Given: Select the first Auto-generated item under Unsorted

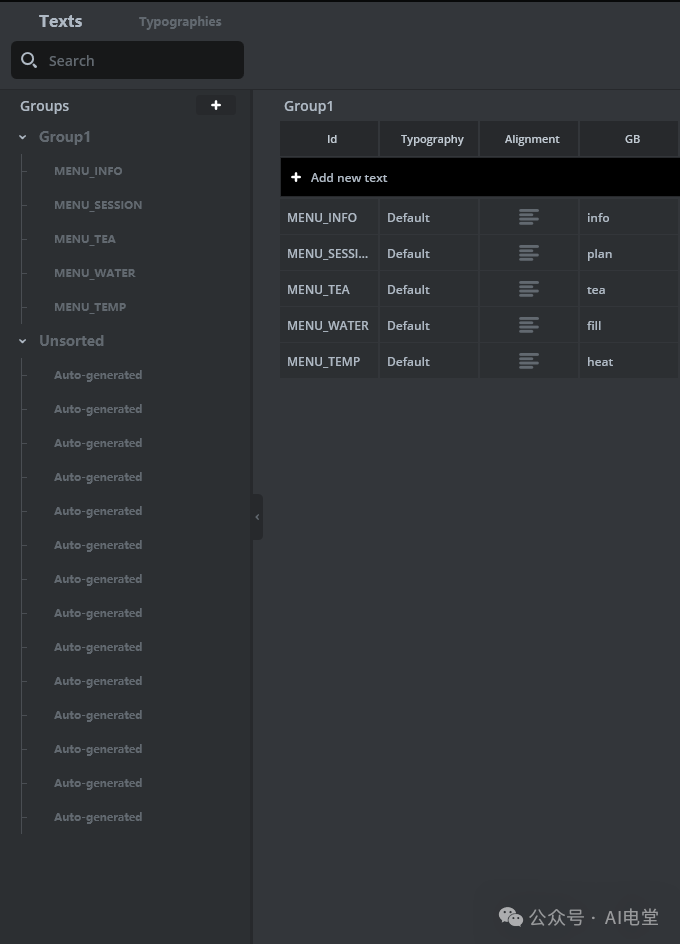Looking at the screenshot, I should [x=98, y=374].
